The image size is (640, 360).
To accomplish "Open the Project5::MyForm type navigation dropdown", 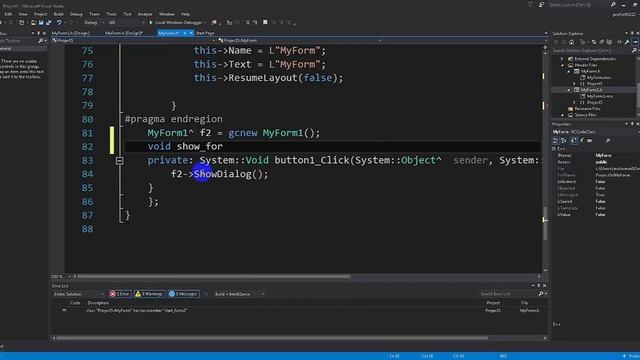I will click(300, 40).
